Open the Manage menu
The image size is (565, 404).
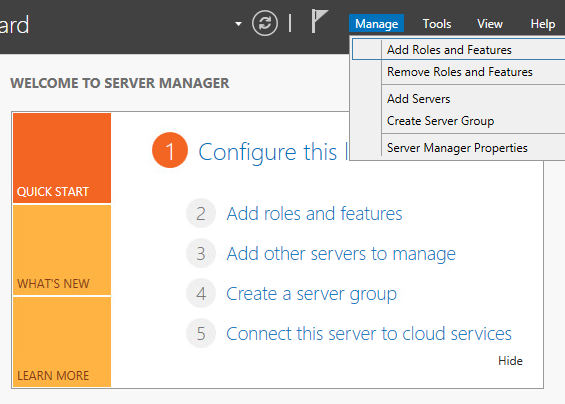(376, 24)
